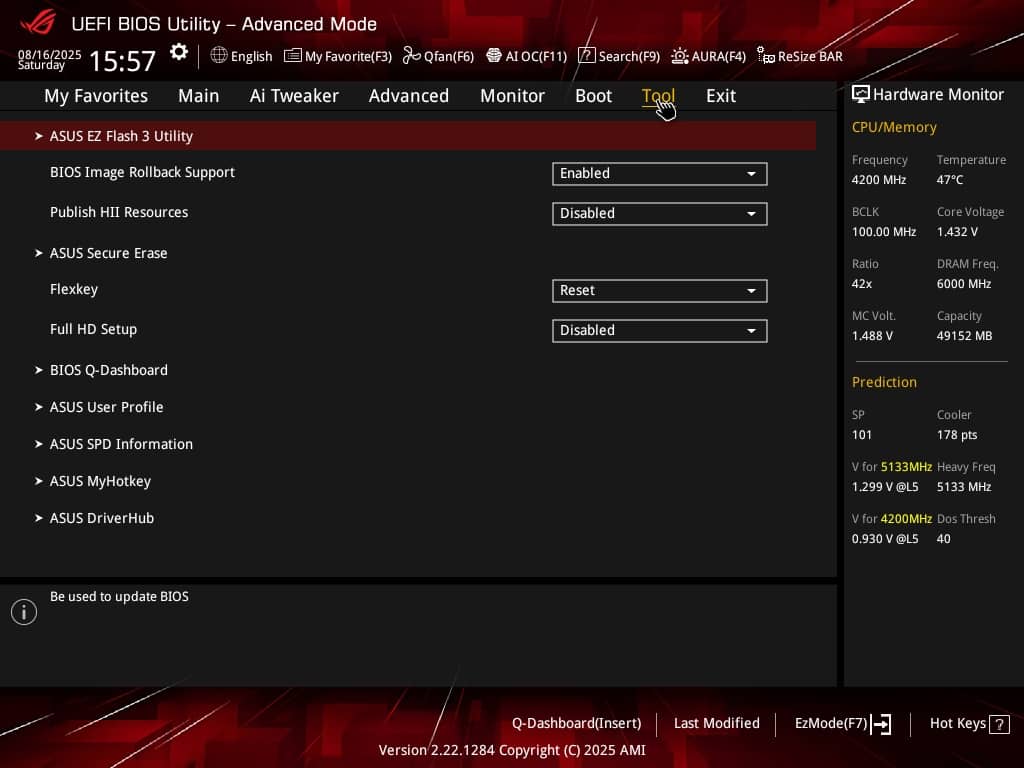
Task: Open the My Favorites tab
Action: [x=96, y=96]
